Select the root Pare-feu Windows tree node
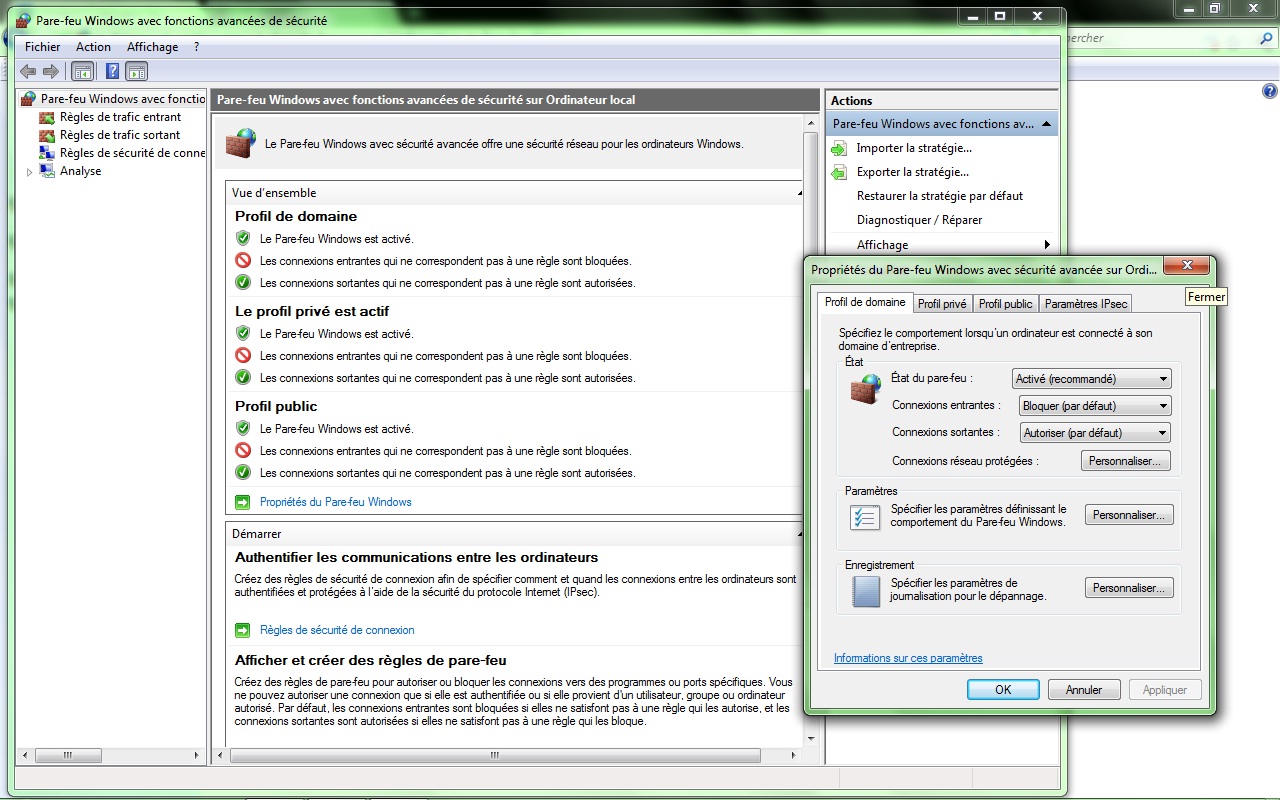The height and width of the screenshot is (800, 1280). click(123, 99)
